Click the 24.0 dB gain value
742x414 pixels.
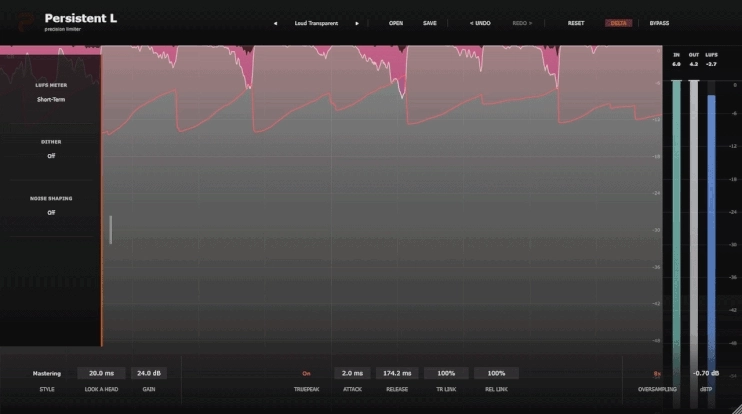pyautogui.click(x=149, y=373)
